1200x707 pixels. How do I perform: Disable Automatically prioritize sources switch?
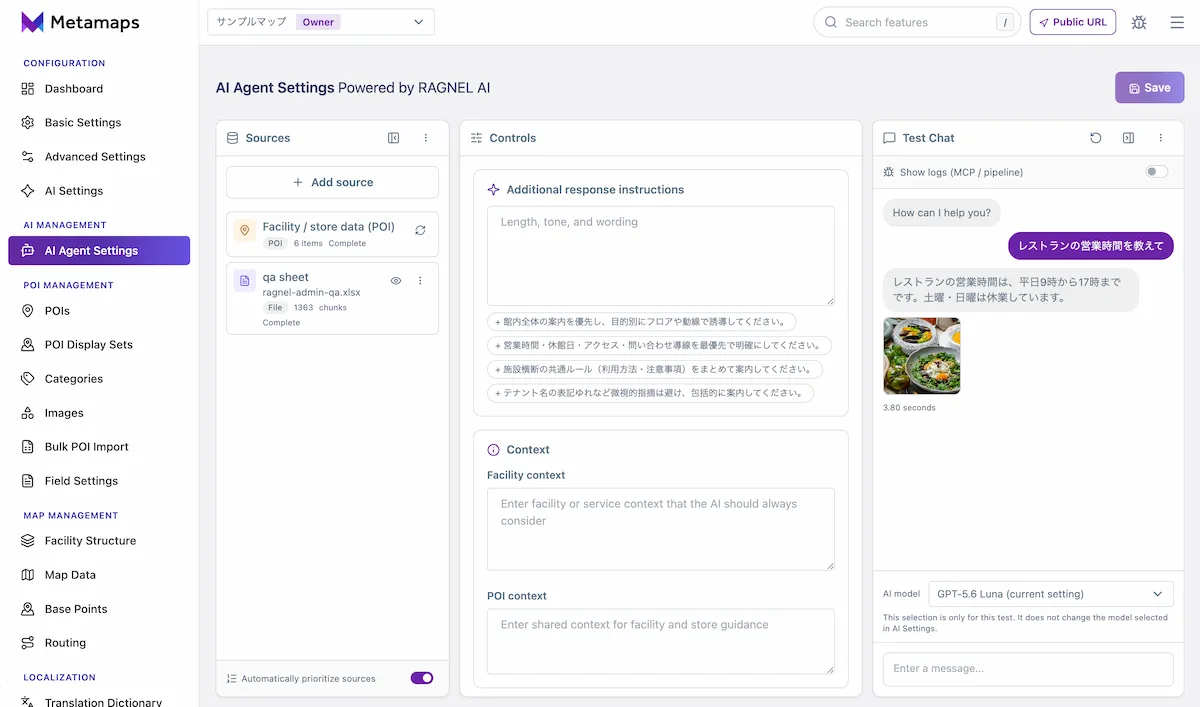click(x=422, y=678)
